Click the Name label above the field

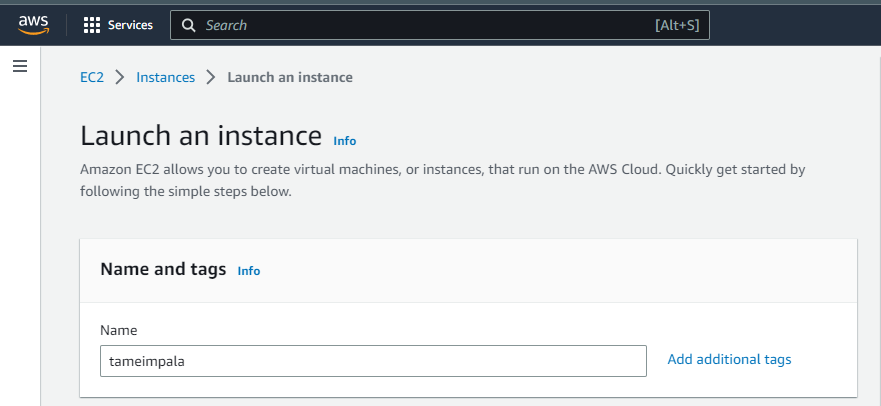coord(119,330)
